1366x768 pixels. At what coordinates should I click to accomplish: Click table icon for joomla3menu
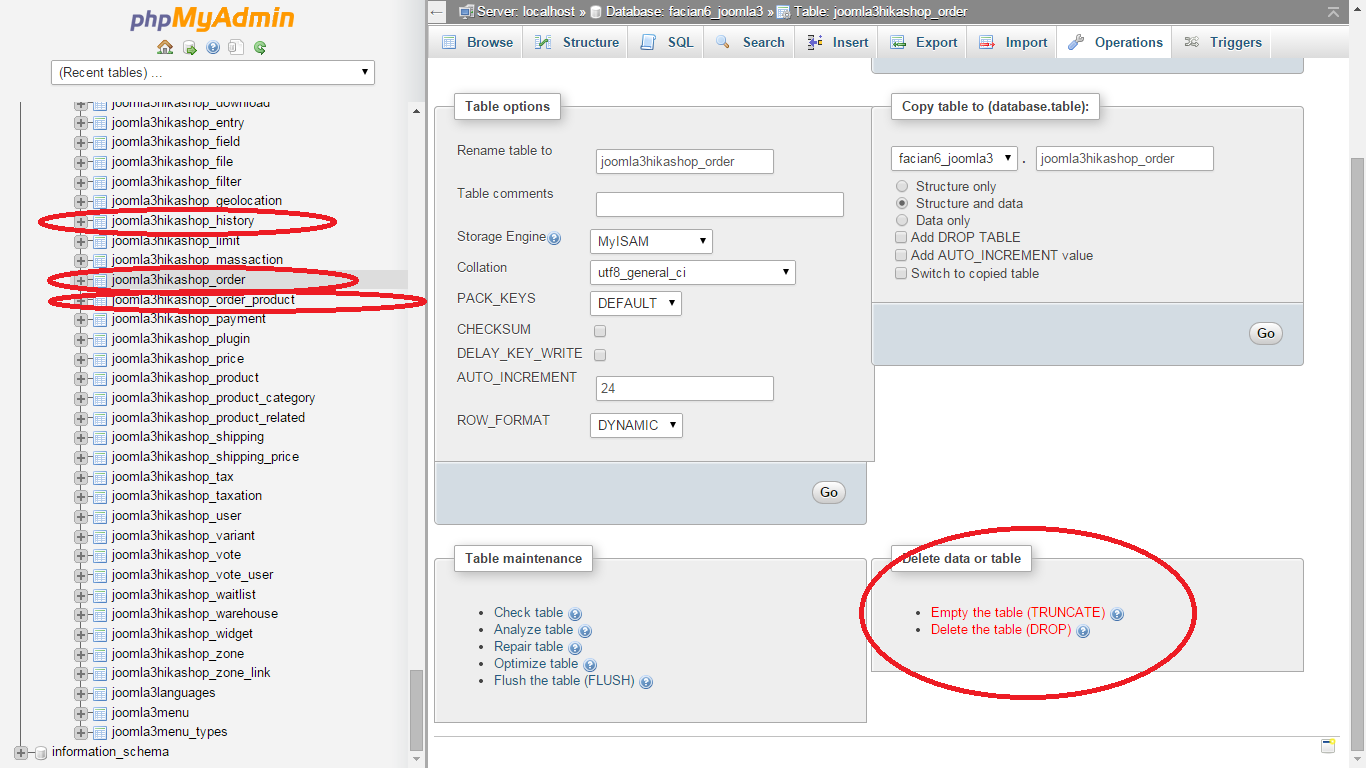[100, 713]
